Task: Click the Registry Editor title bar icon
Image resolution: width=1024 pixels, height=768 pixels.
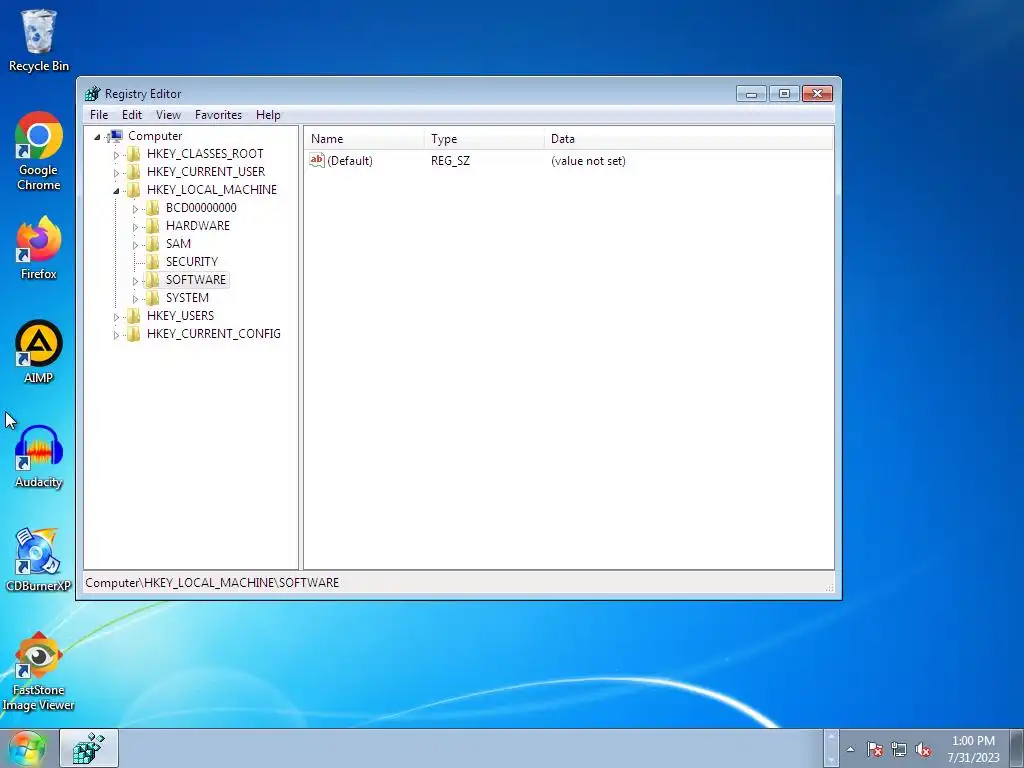Action: (x=93, y=93)
